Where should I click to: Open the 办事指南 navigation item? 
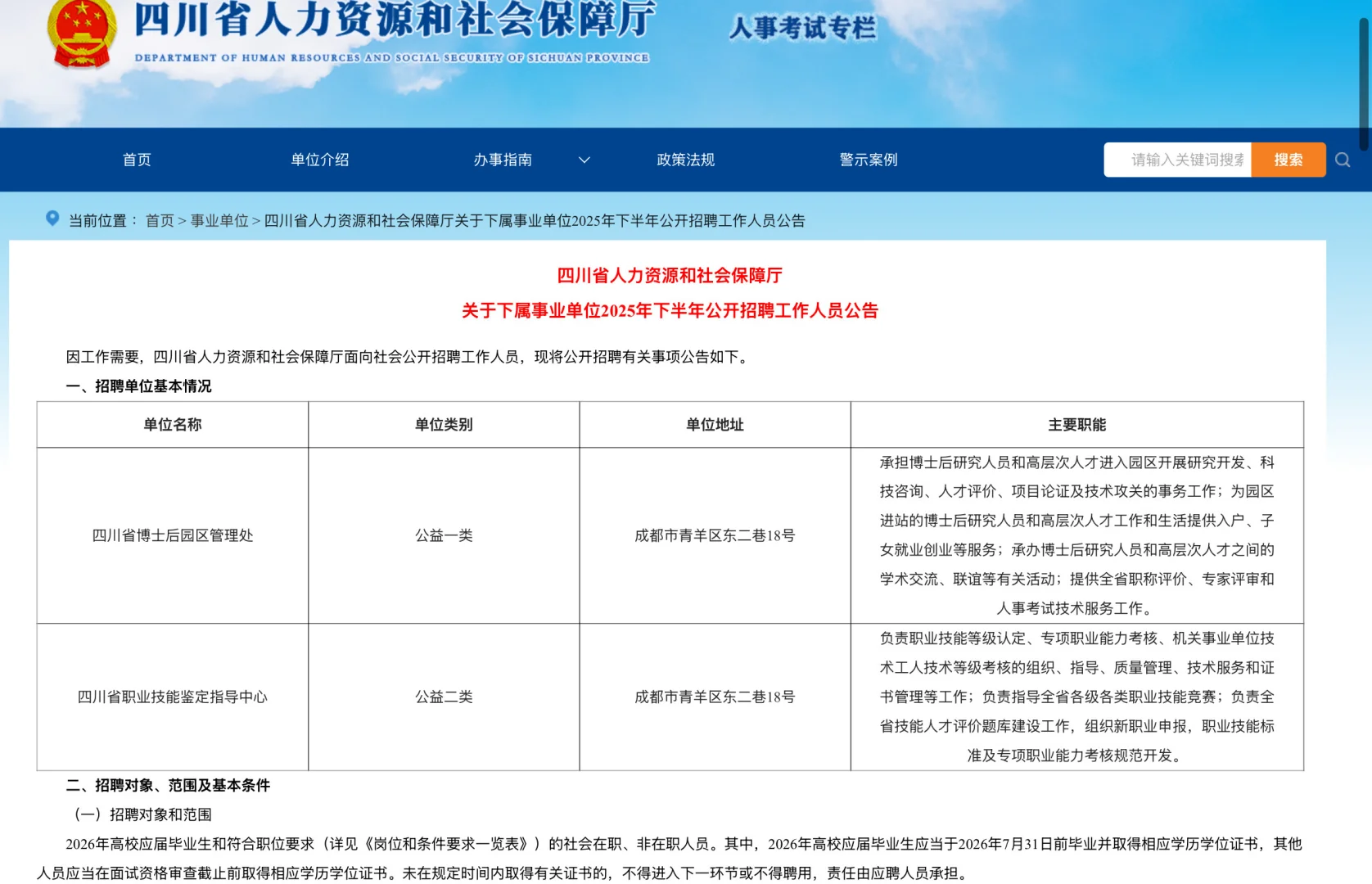pos(503,160)
